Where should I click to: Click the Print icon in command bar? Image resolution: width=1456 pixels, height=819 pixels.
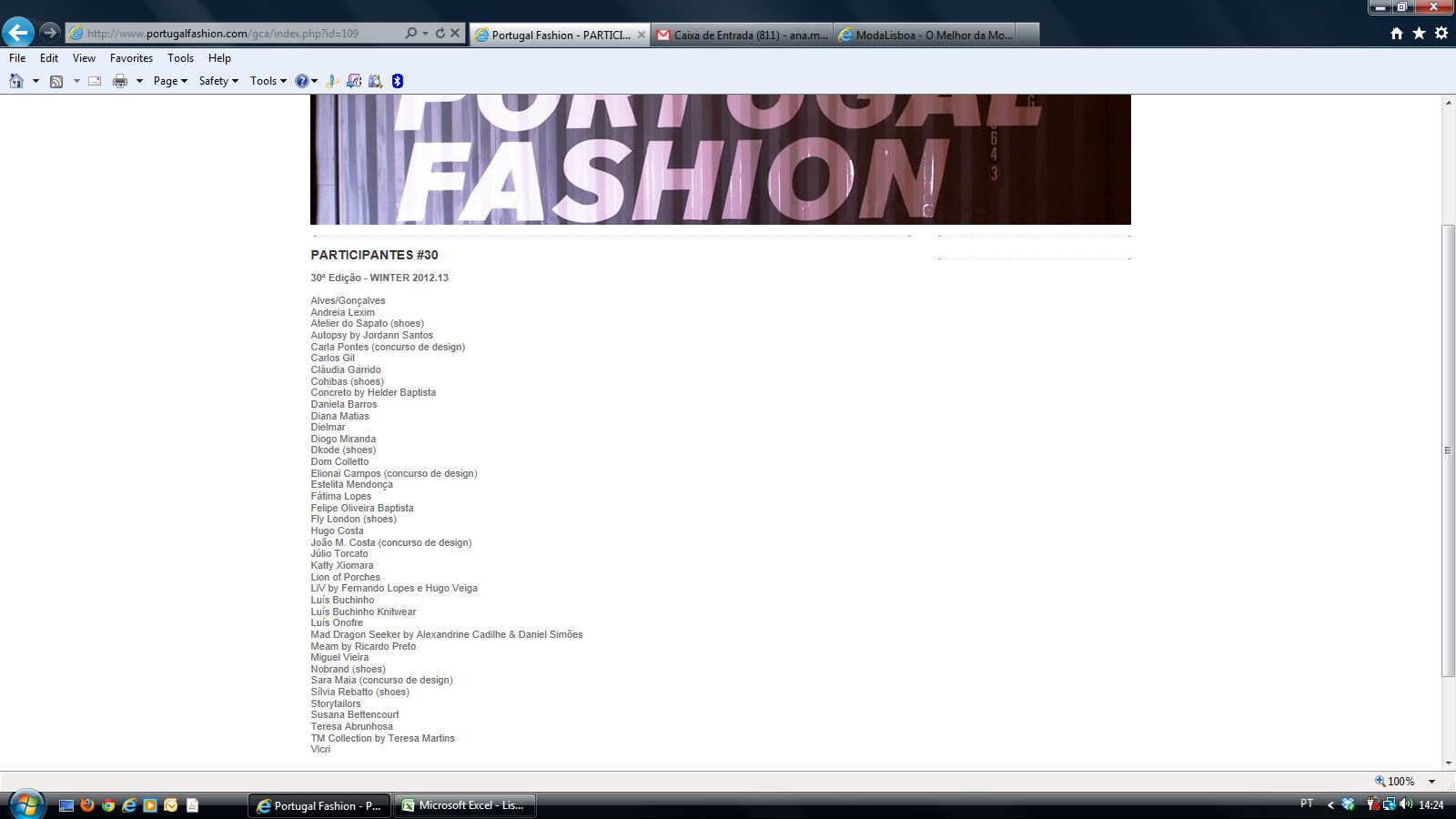coord(120,81)
